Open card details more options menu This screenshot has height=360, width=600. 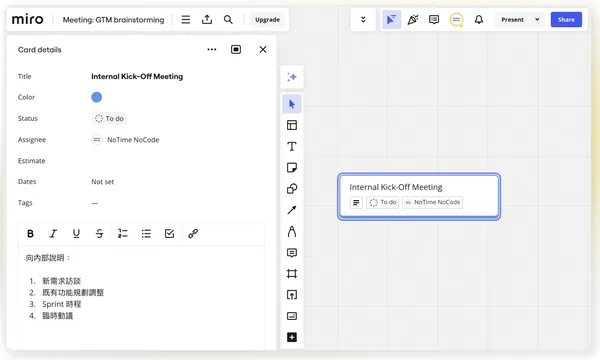click(x=212, y=49)
